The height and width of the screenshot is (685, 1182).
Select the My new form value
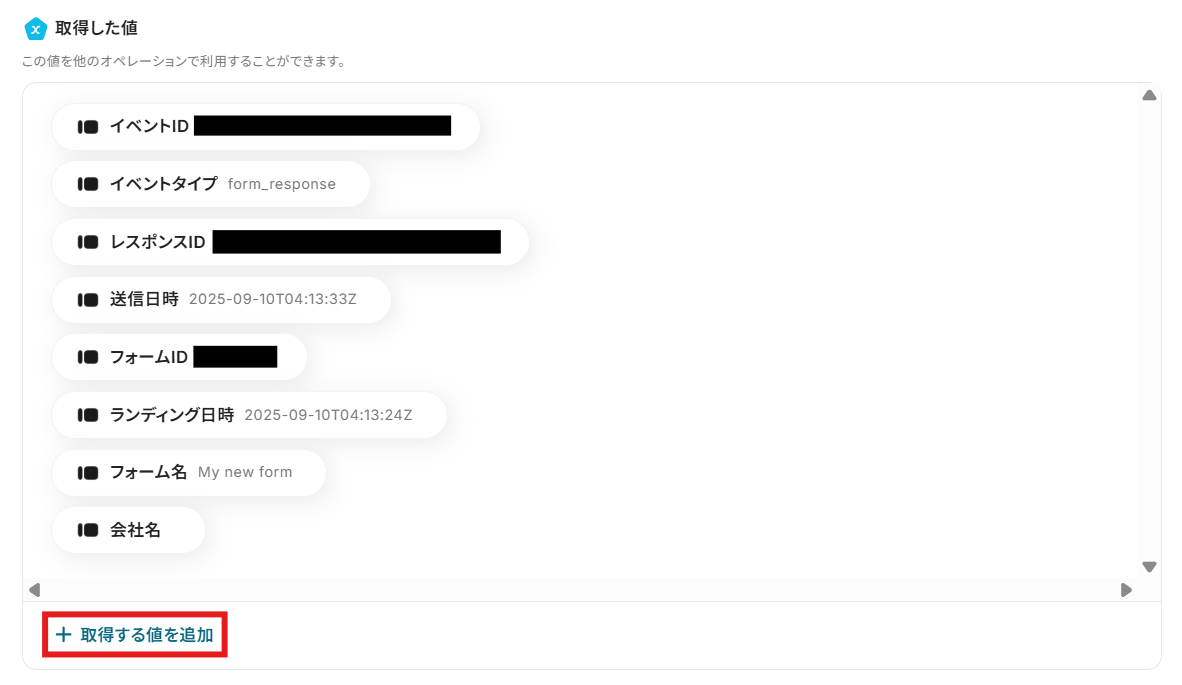click(x=245, y=472)
